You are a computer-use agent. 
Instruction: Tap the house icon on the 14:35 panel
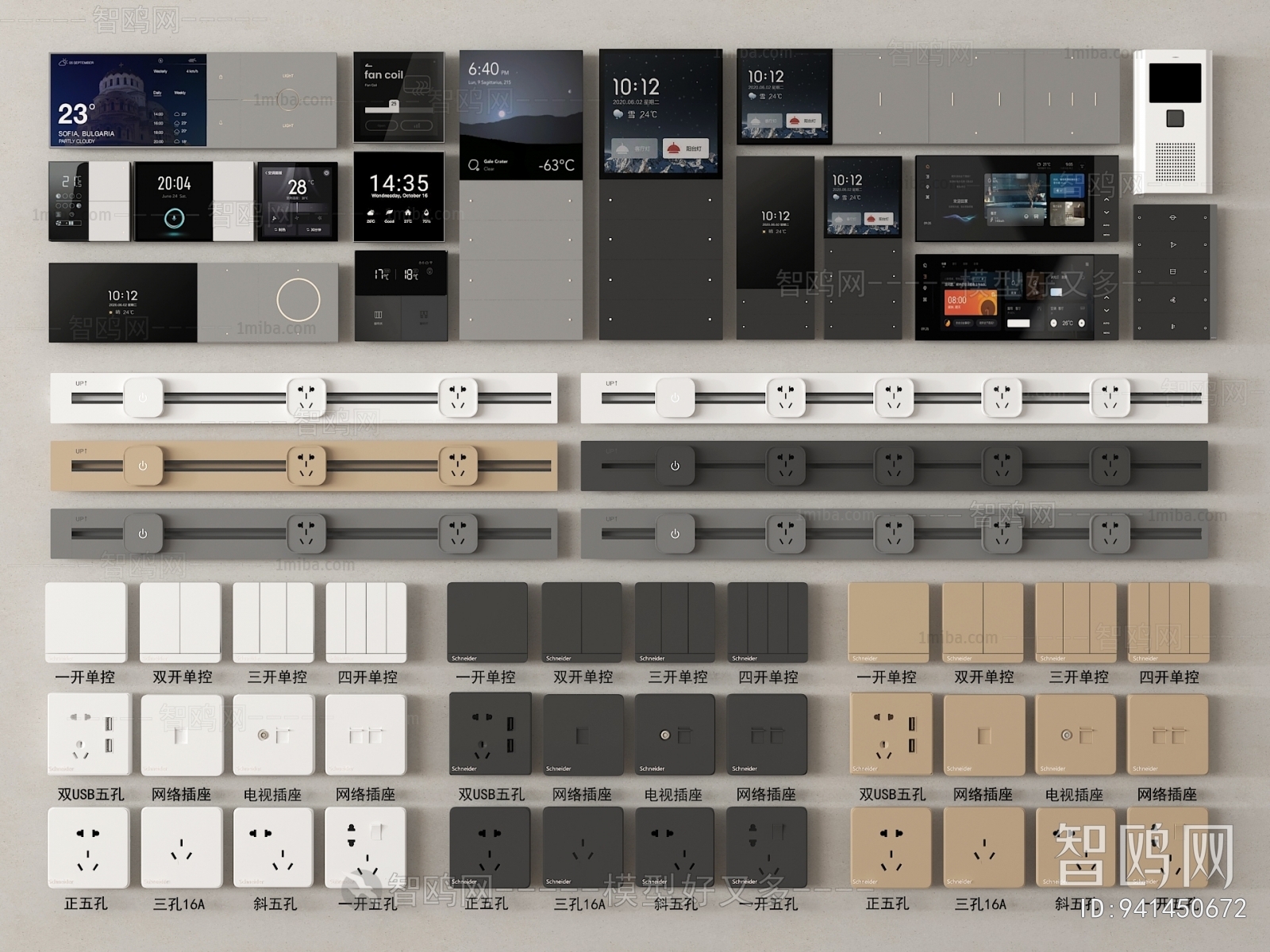pos(407,213)
